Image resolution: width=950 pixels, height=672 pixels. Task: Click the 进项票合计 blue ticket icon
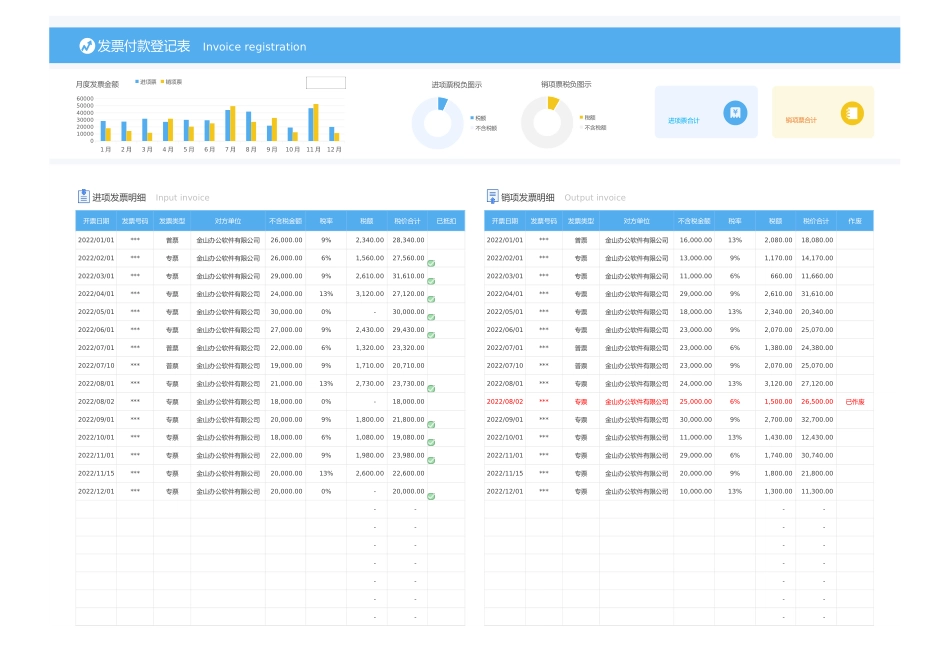pyautogui.click(x=733, y=112)
